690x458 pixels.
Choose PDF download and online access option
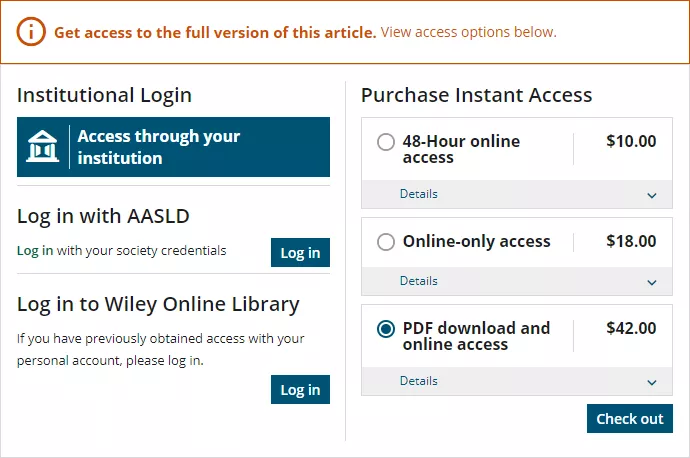[386, 329]
